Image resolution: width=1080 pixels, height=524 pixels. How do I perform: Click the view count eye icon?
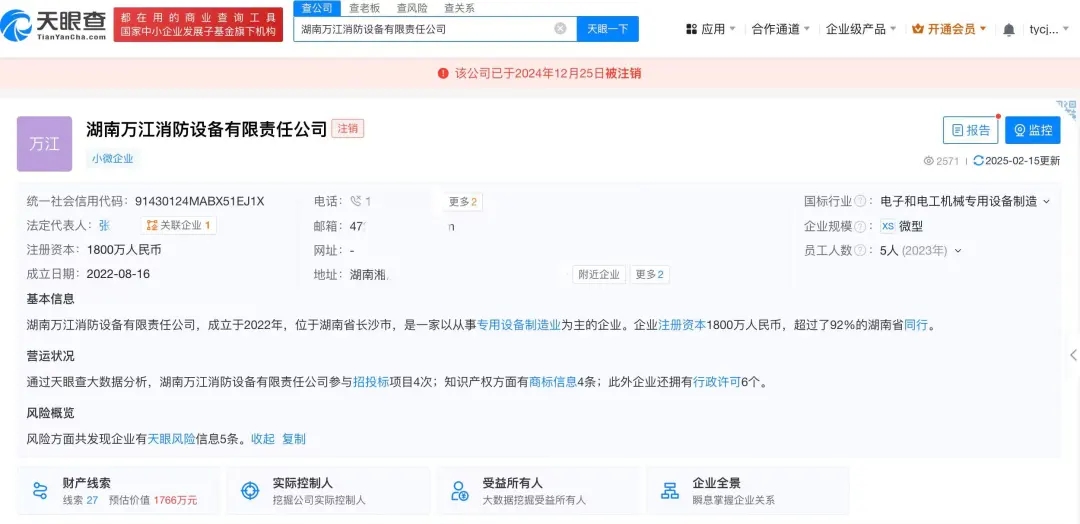click(928, 160)
